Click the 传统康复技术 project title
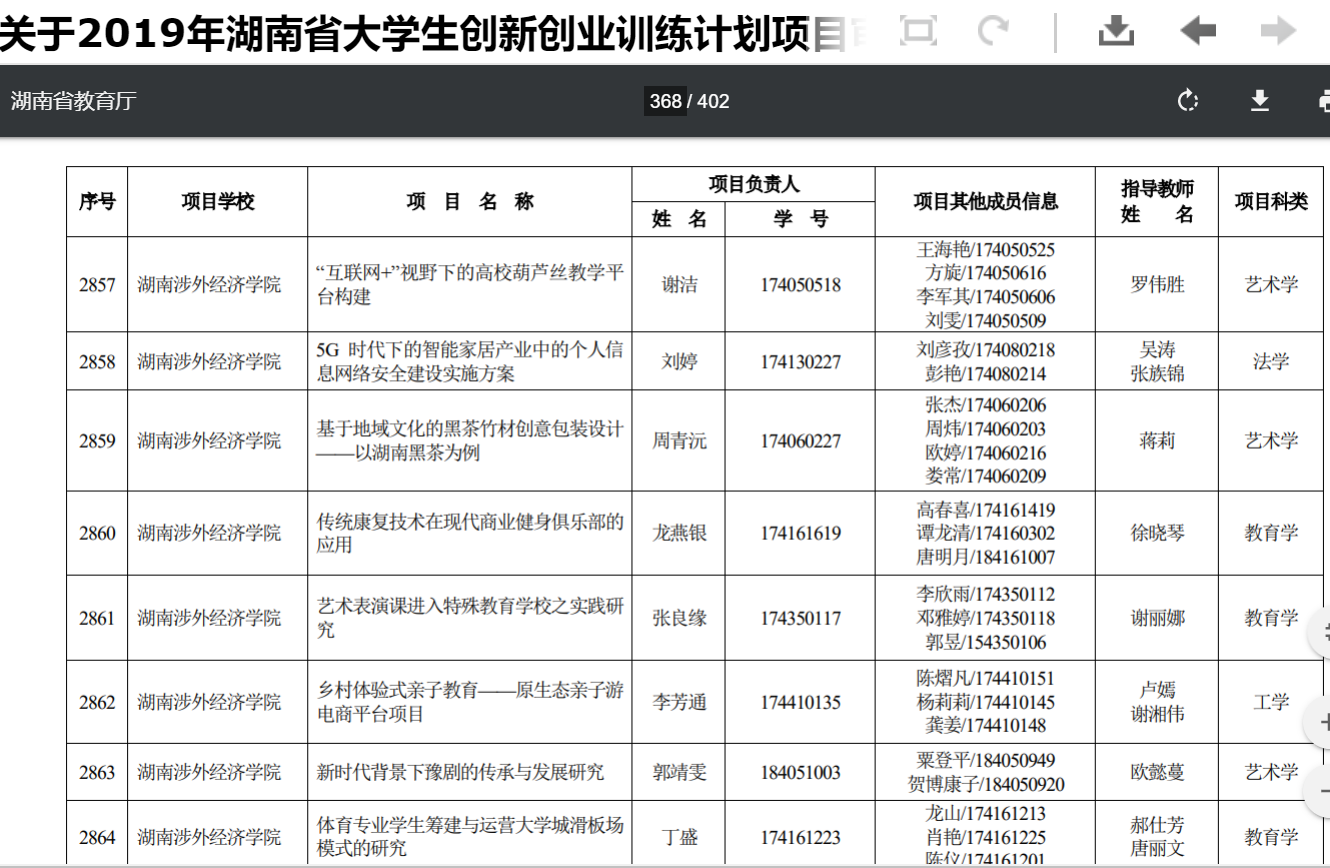Image resolution: width=1330 pixels, height=868 pixels. [x=470, y=534]
